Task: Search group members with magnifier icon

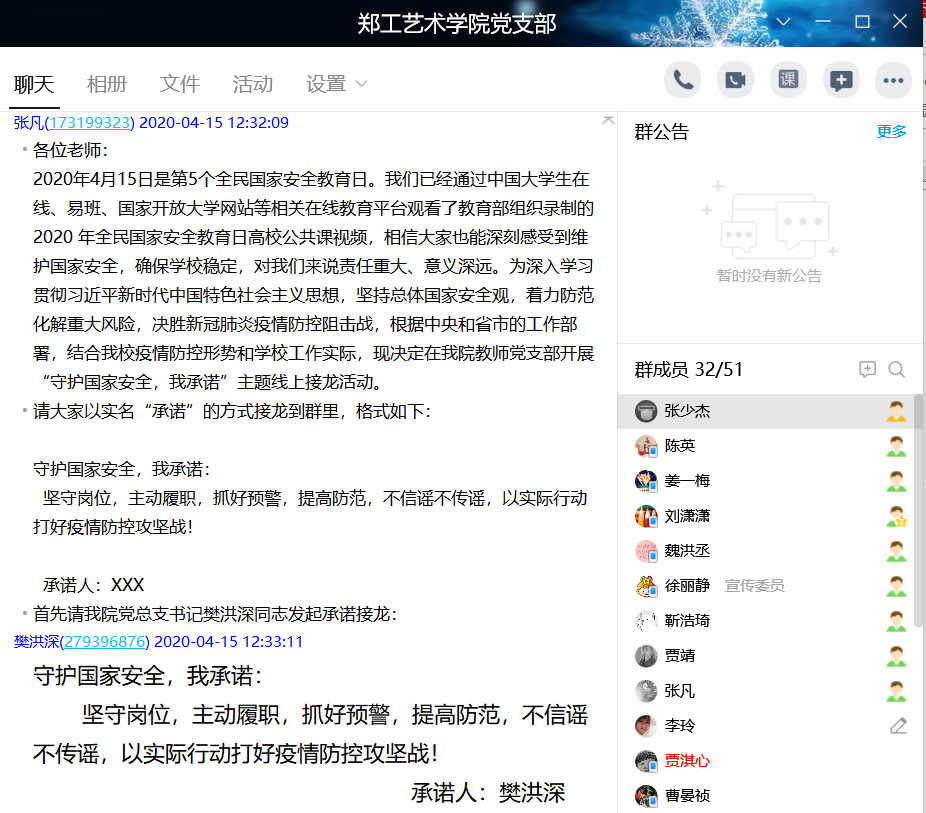Action: (896, 370)
